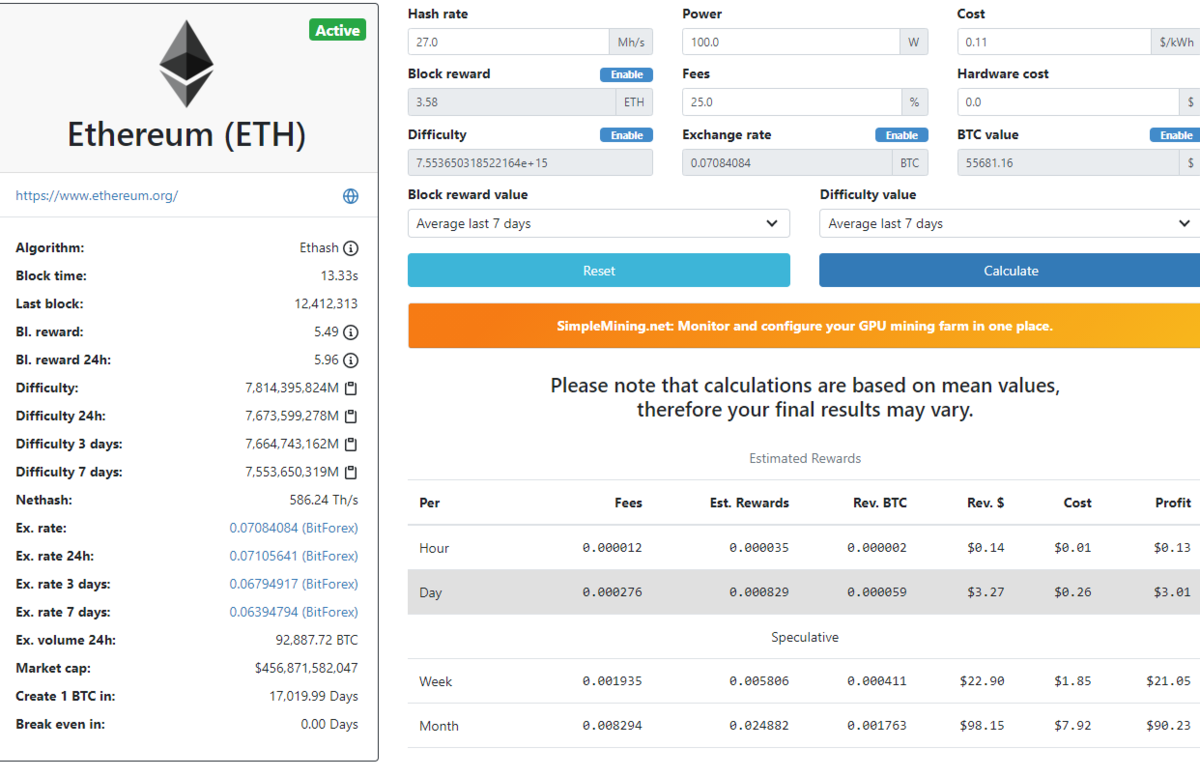1200x777 pixels.
Task: Click the Rev. $ column header
Action: tap(986, 503)
